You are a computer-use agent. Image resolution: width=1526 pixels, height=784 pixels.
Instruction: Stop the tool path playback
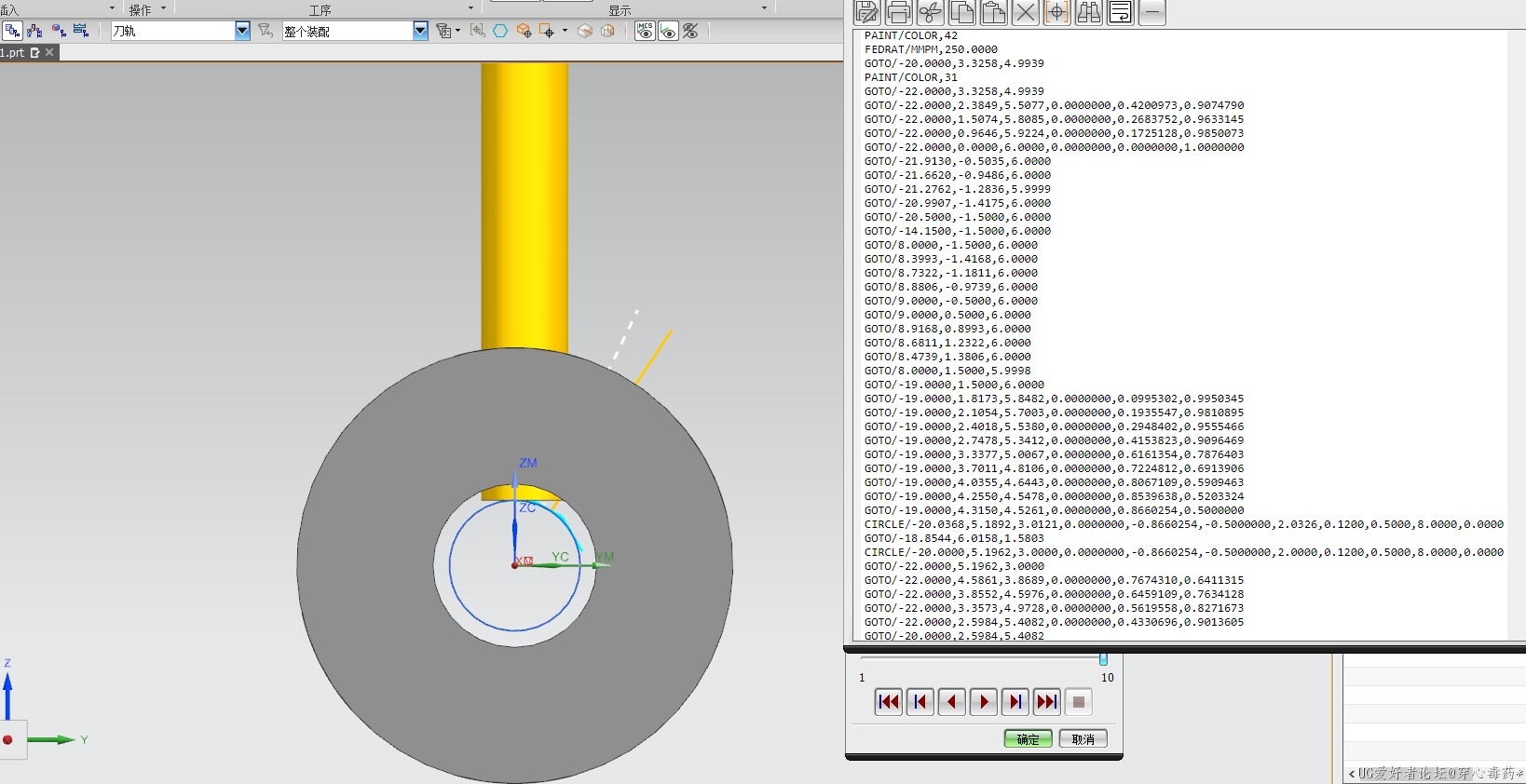1078,702
